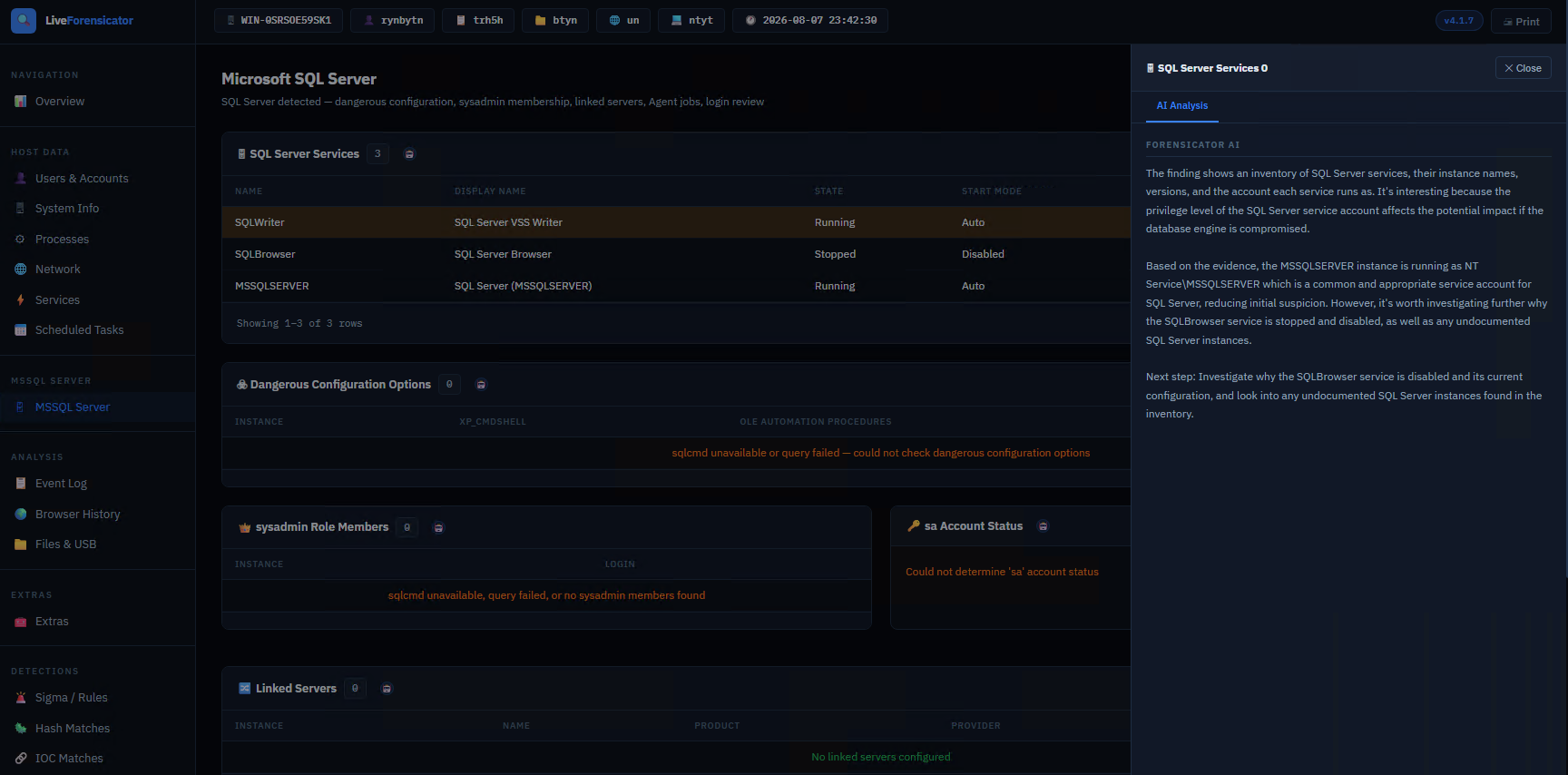
Task: Click the PROVIDER column header in Linked Servers
Action: tap(975, 726)
